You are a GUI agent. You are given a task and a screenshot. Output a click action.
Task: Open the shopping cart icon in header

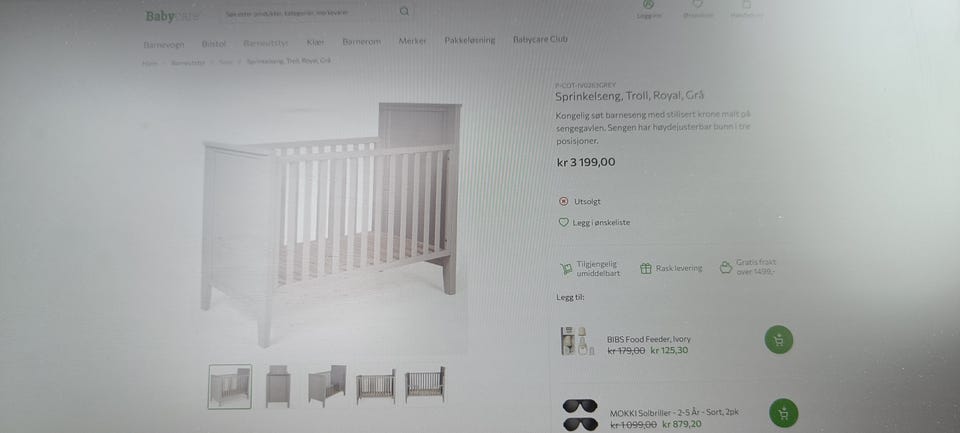pos(746,4)
